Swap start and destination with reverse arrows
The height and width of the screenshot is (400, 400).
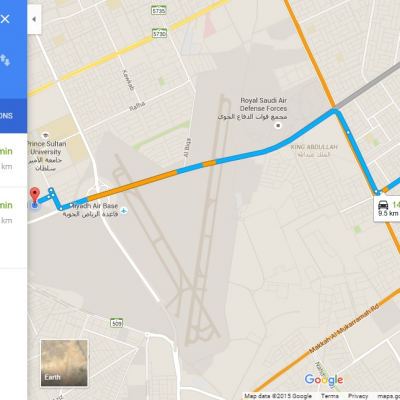tap(5, 60)
